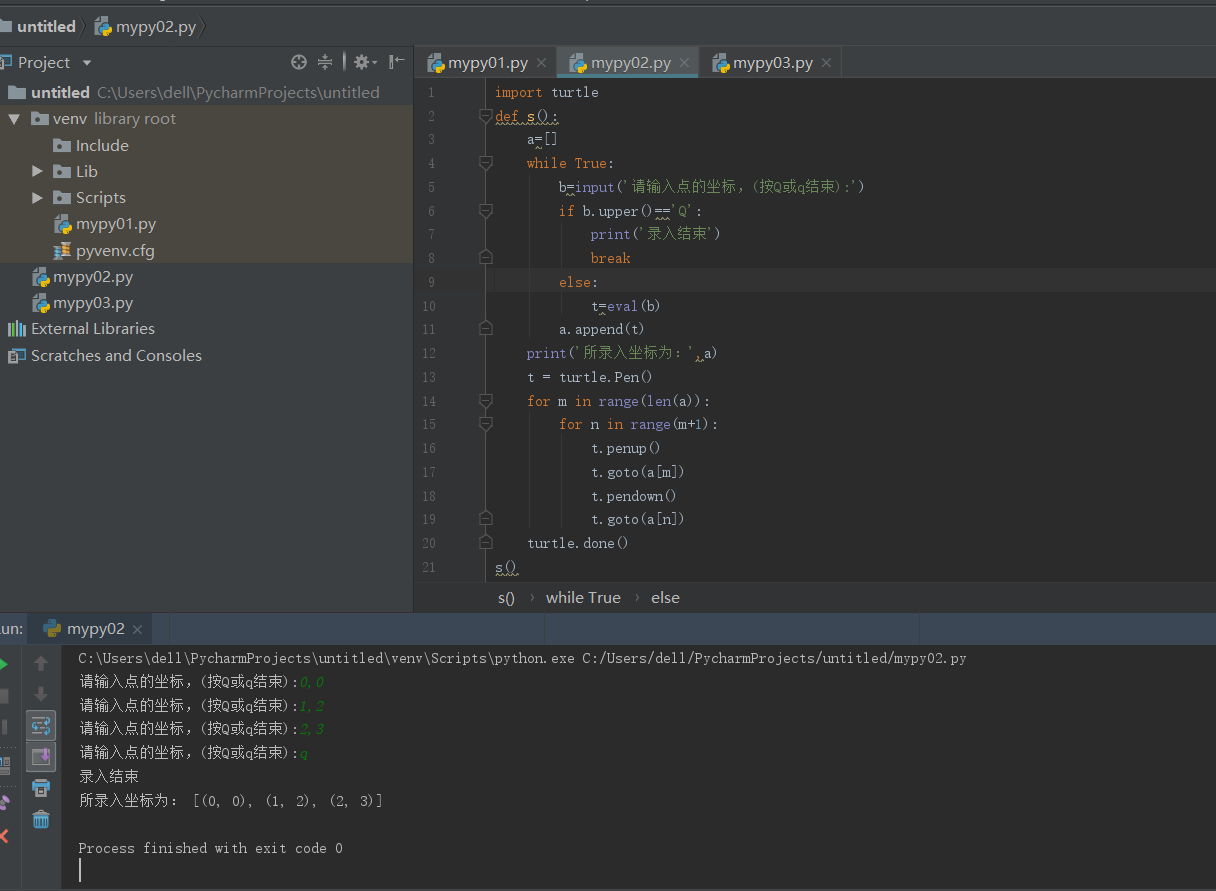Click the 'Process finished with exit code 0' line
Screen dimensions: 1216x891
click(x=210, y=848)
